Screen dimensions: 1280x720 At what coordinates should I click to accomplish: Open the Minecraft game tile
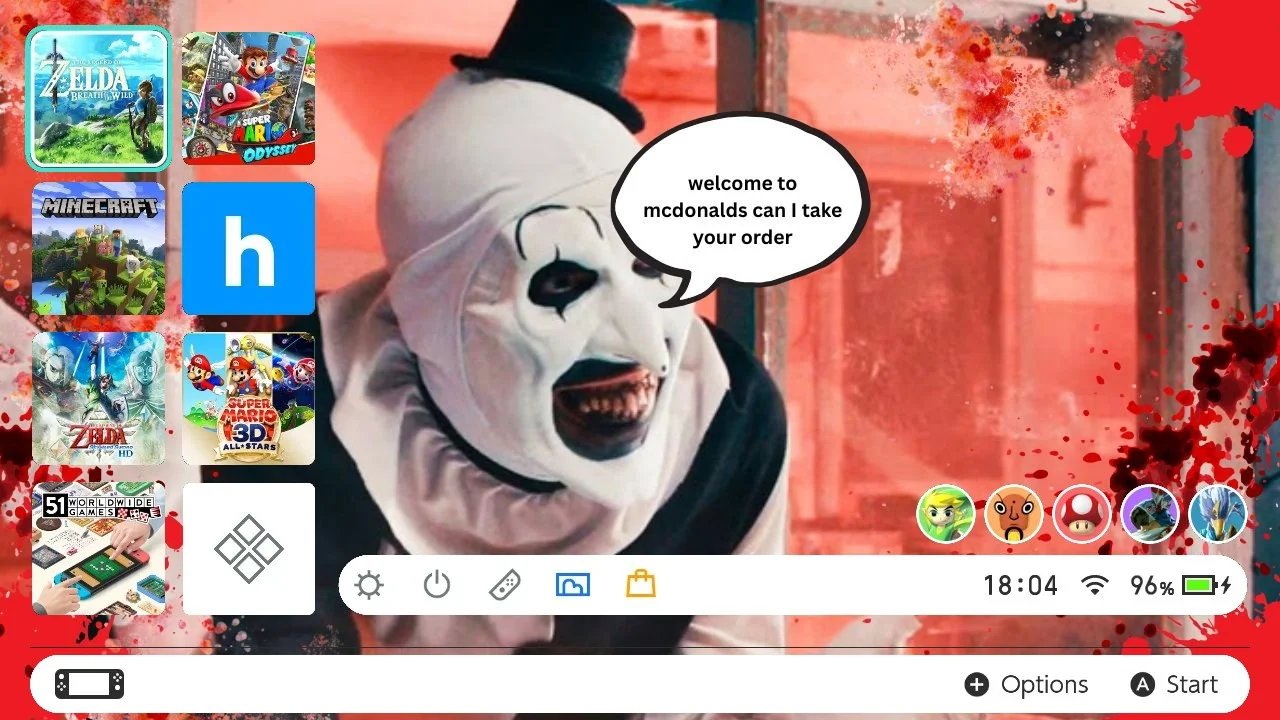tap(98, 248)
